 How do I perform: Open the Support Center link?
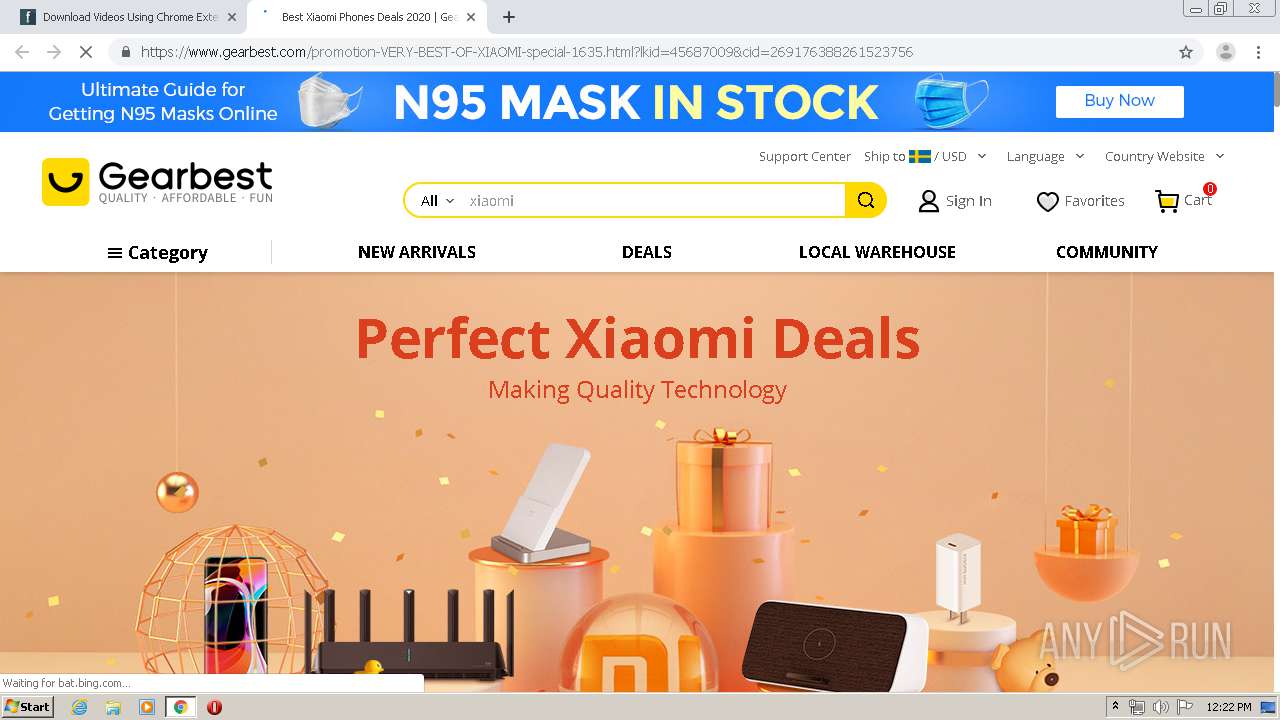point(804,156)
